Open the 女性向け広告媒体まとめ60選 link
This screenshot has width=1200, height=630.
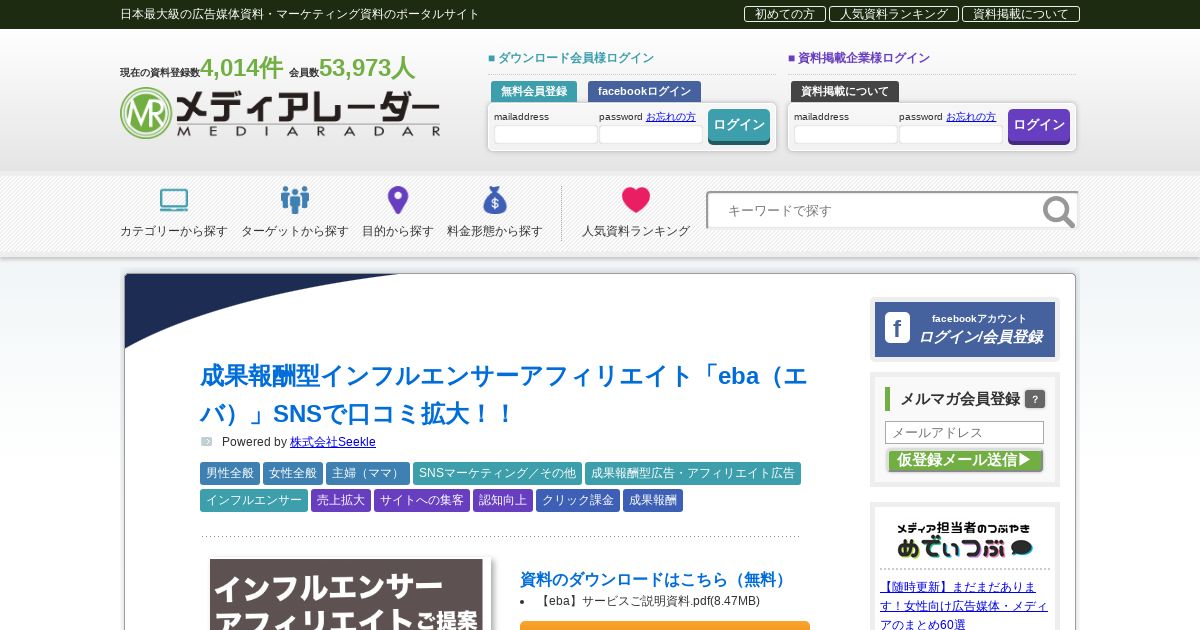point(964,606)
